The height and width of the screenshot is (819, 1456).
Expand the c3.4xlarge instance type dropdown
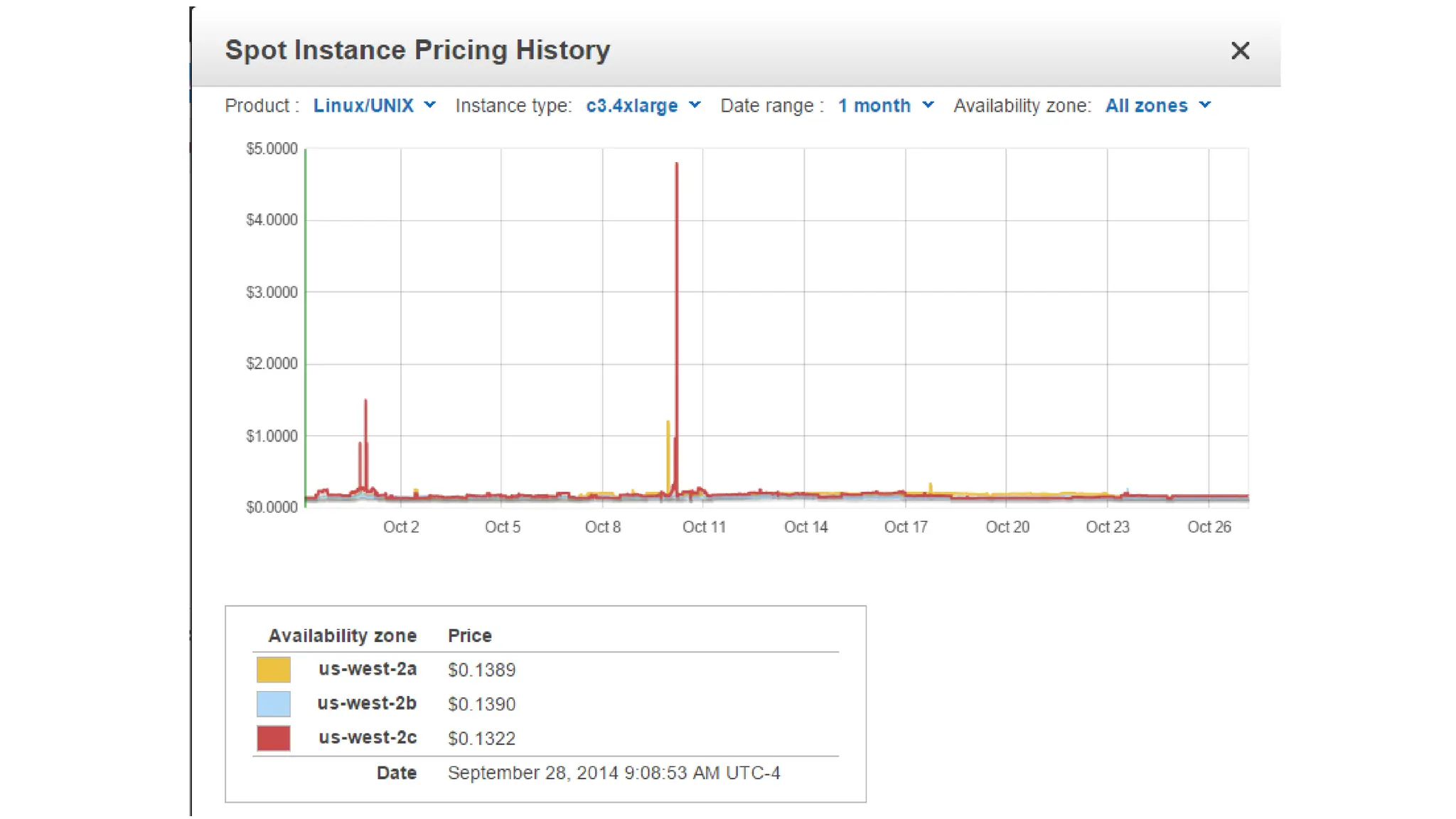point(631,106)
